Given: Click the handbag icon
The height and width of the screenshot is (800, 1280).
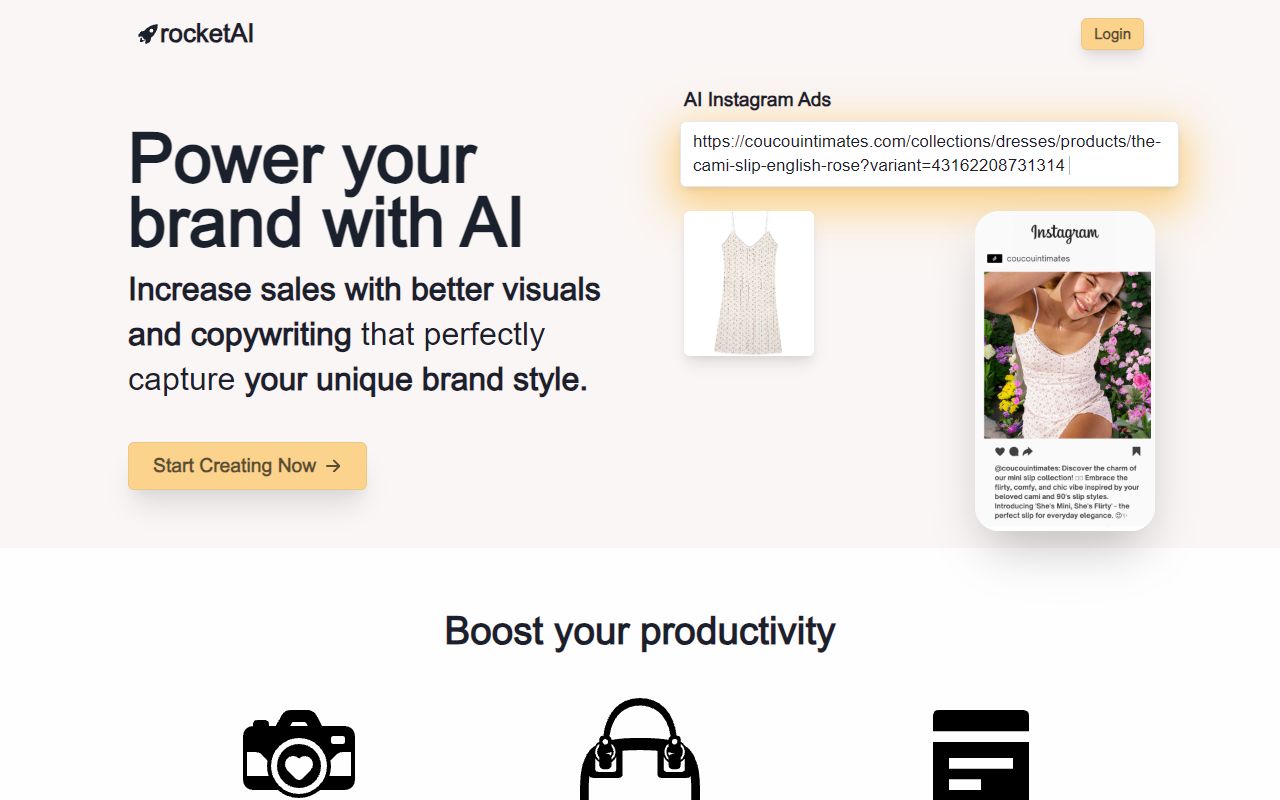Looking at the screenshot, I should coord(640,749).
